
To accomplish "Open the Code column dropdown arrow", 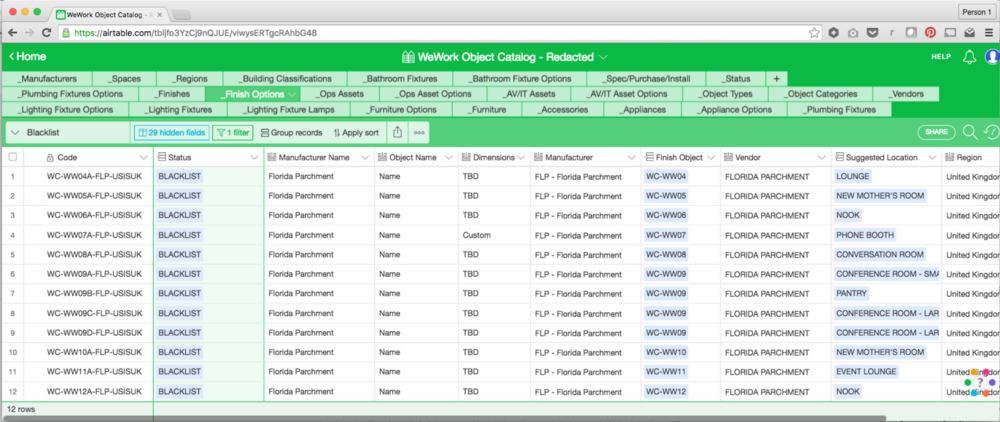I will point(143,157).
